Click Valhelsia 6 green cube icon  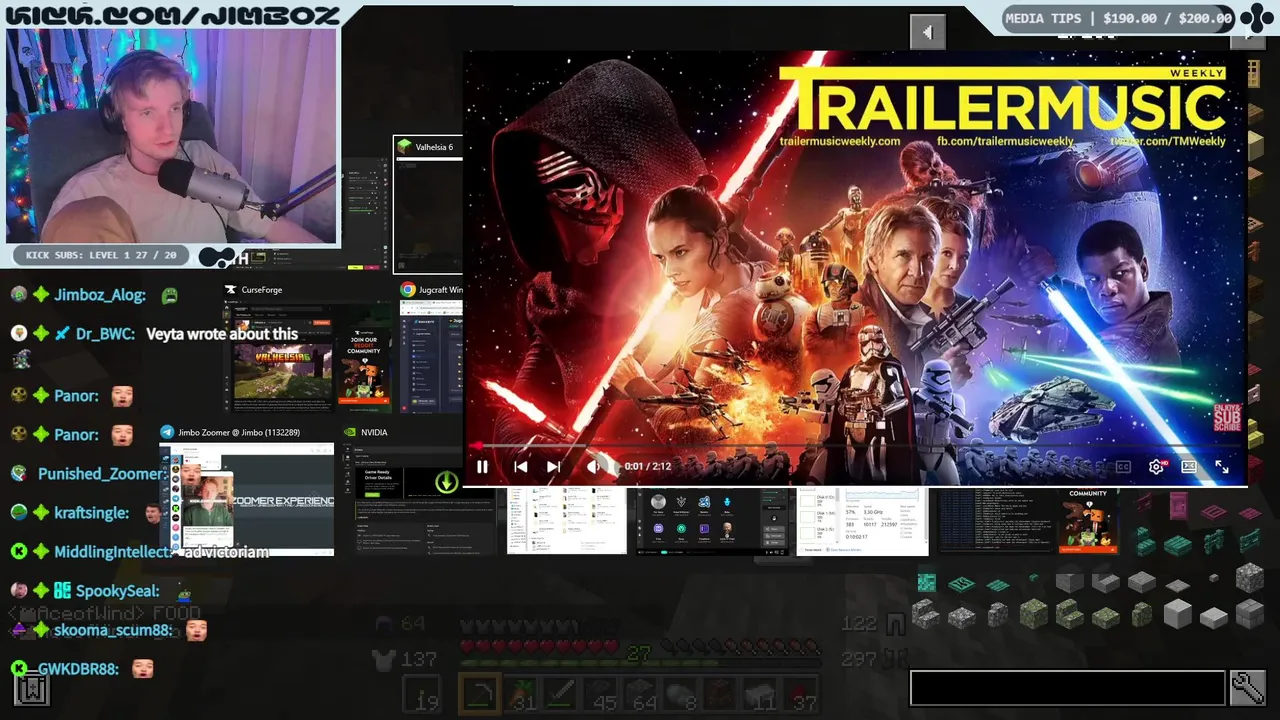pos(404,147)
